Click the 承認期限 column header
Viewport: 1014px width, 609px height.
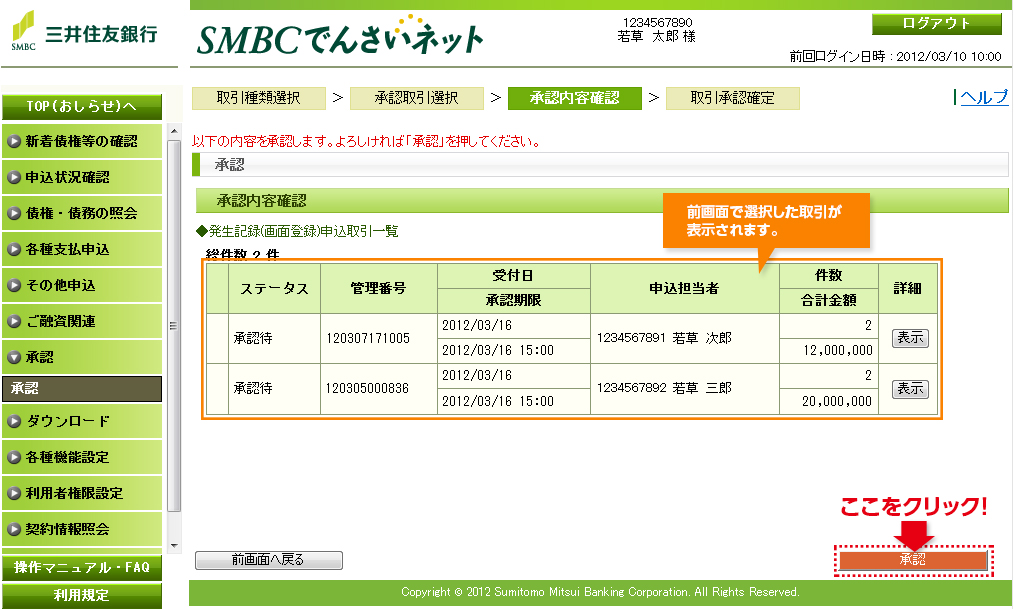tap(514, 301)
